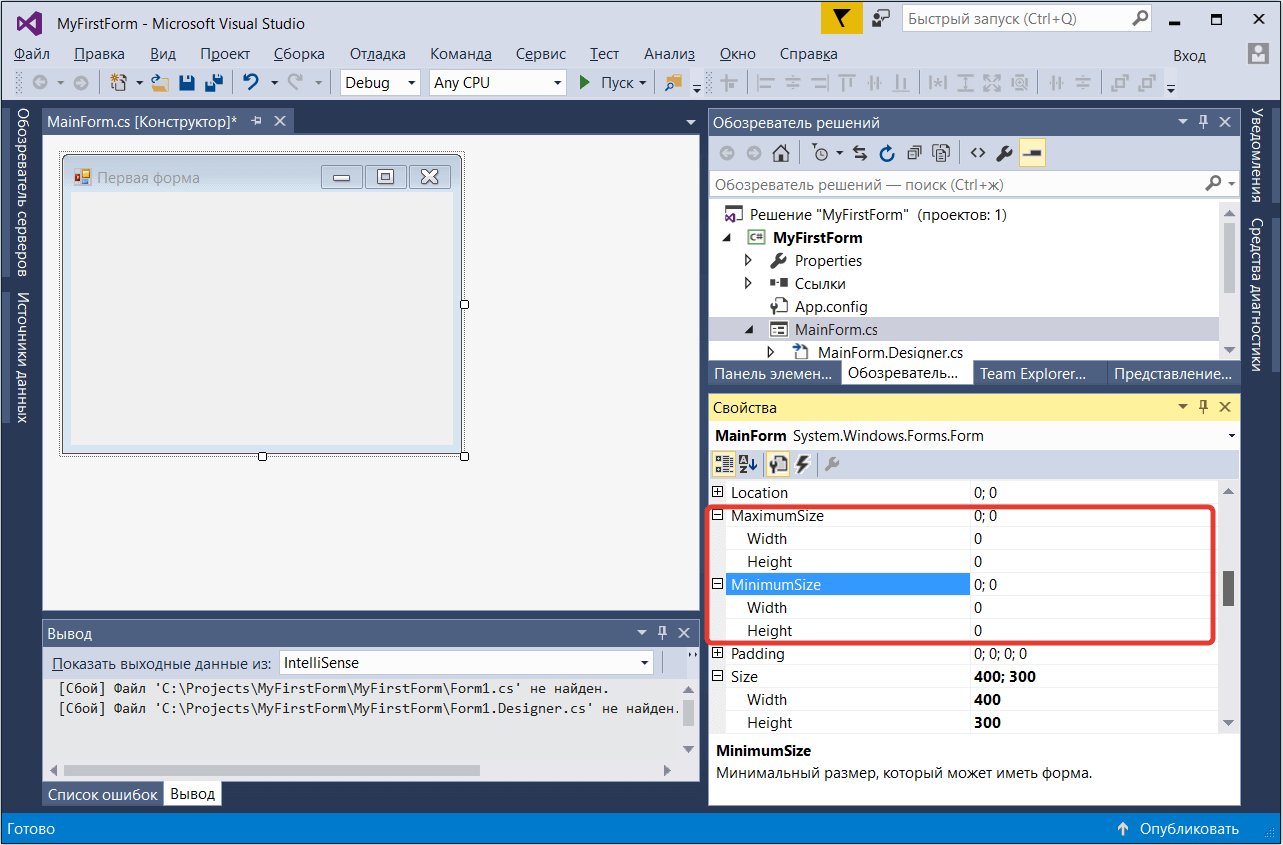The width and height of the screenshot is (1283, 845).
Task: Expand the Location property
Action: tap(717, 492)
